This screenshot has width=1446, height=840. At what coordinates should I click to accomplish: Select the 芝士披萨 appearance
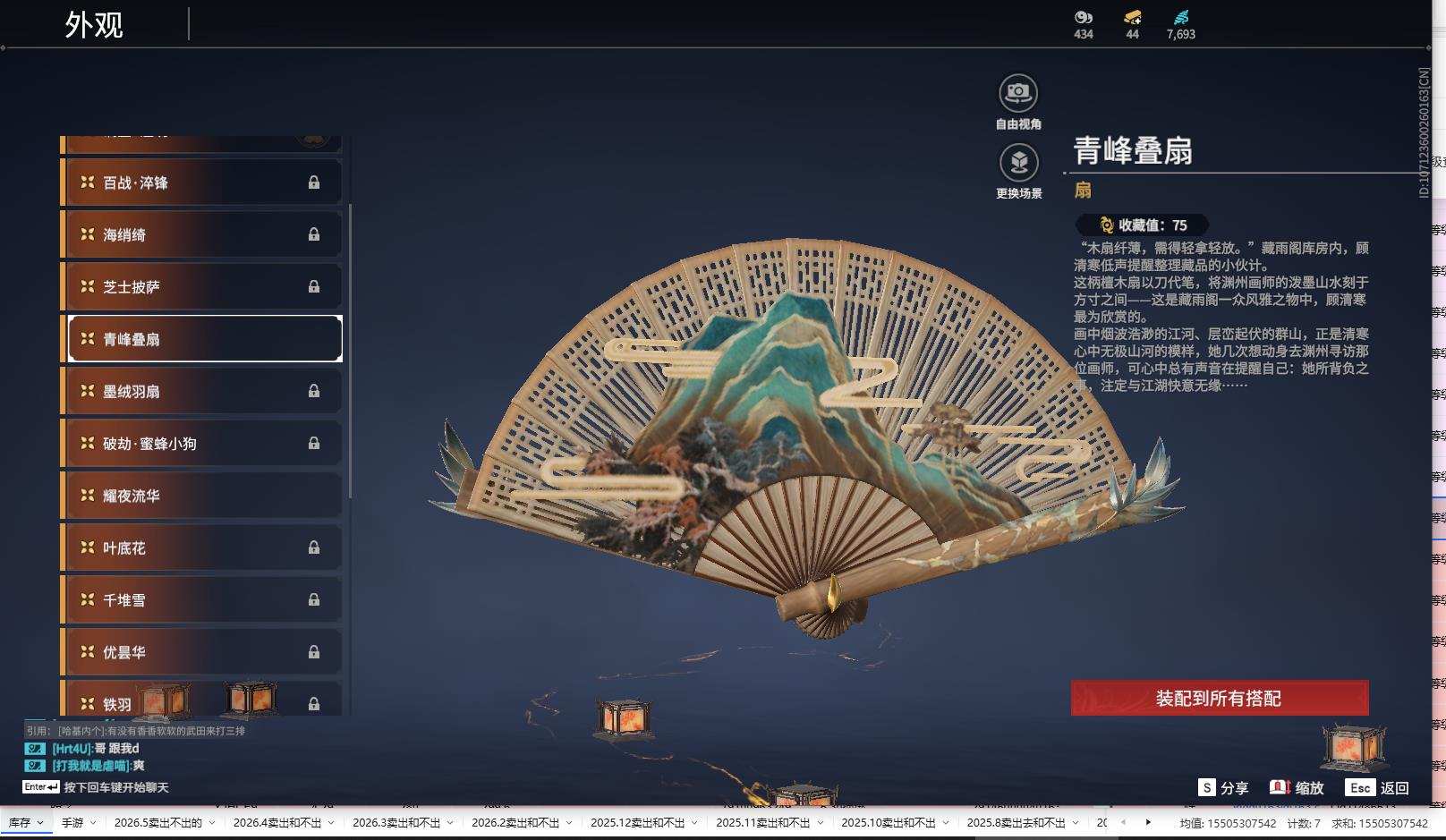pos(202,287)
